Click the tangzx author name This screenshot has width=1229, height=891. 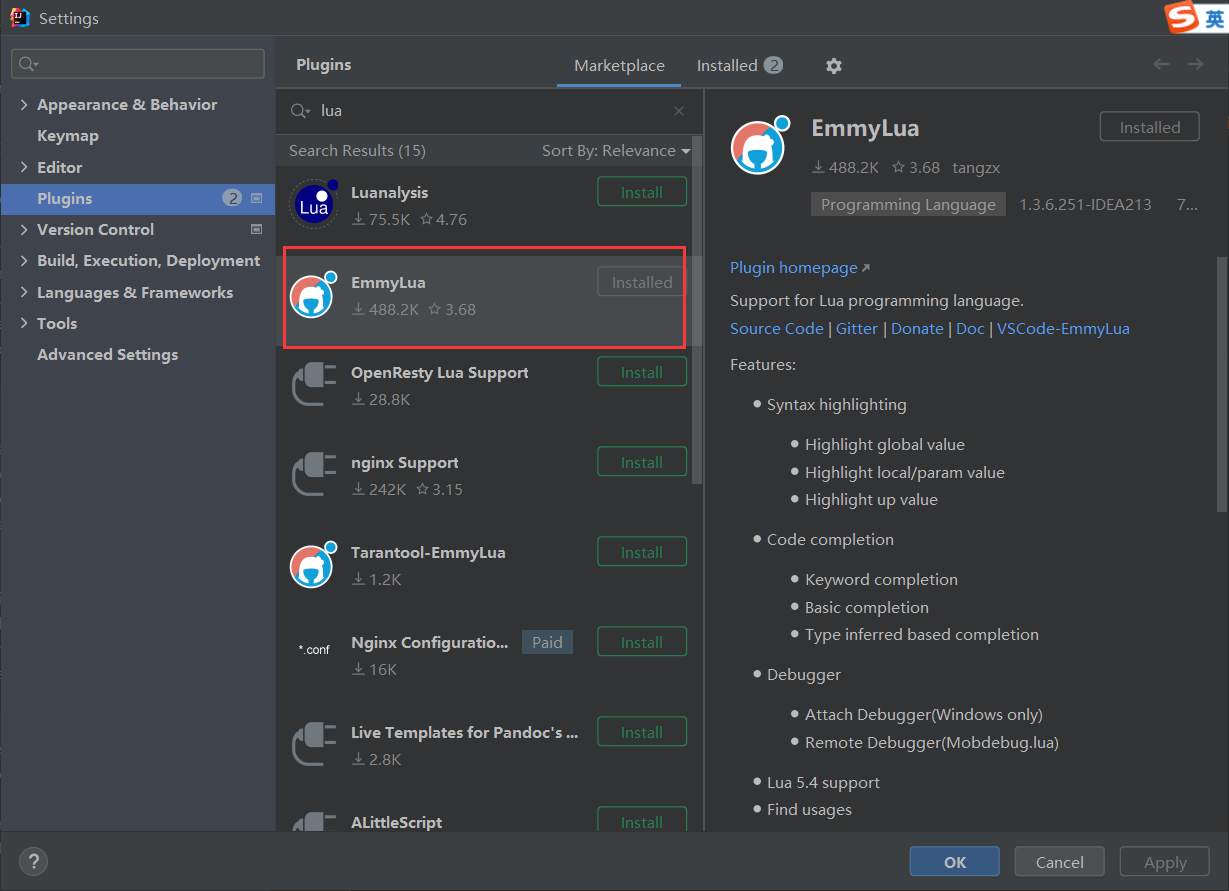977,167
